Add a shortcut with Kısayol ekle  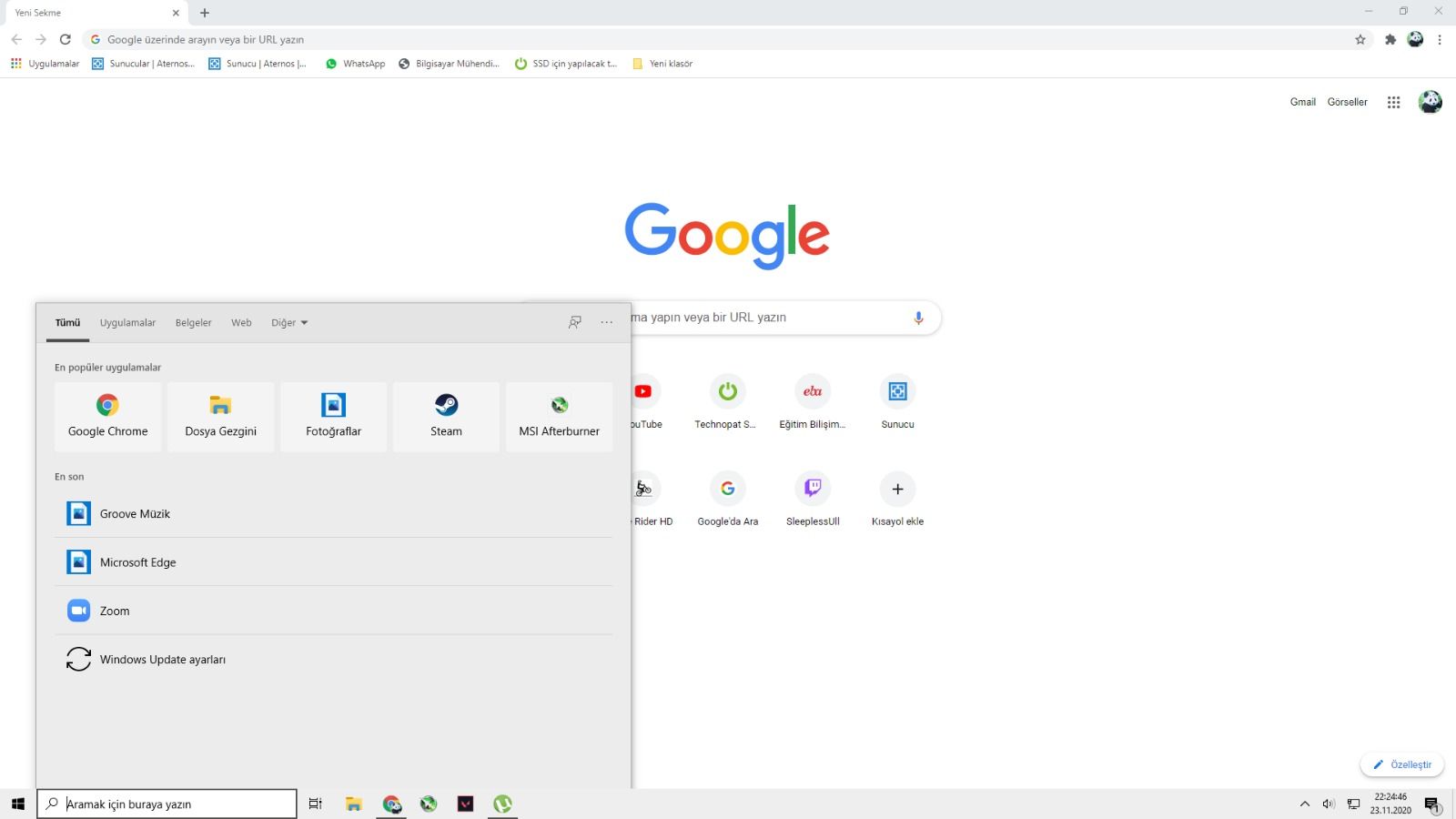[897, 499]
